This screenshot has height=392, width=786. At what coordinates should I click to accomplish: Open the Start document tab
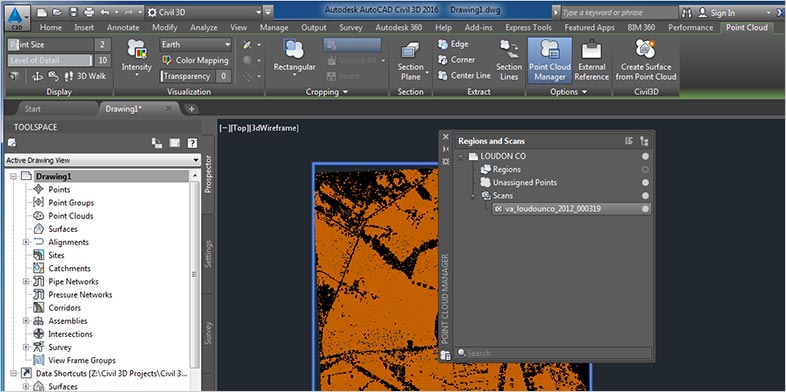[x=33, y=109]
